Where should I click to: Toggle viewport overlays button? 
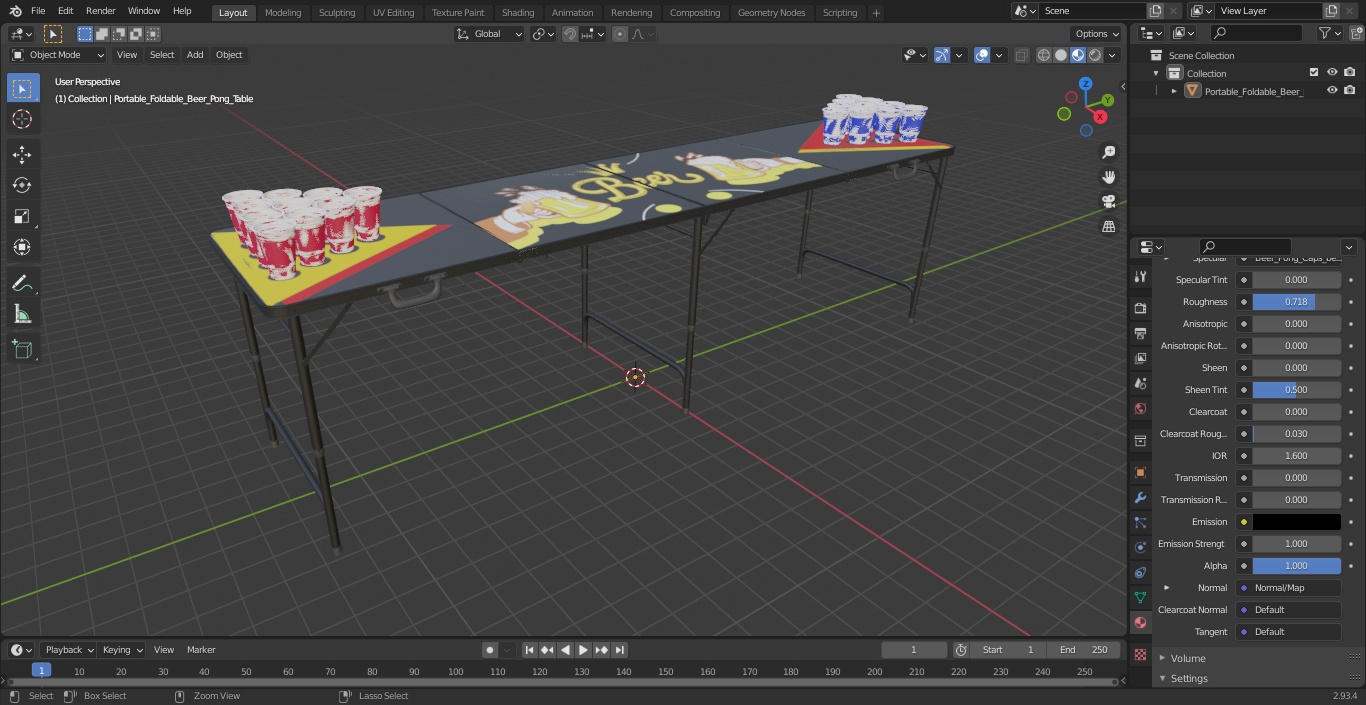tap(982, 55)
